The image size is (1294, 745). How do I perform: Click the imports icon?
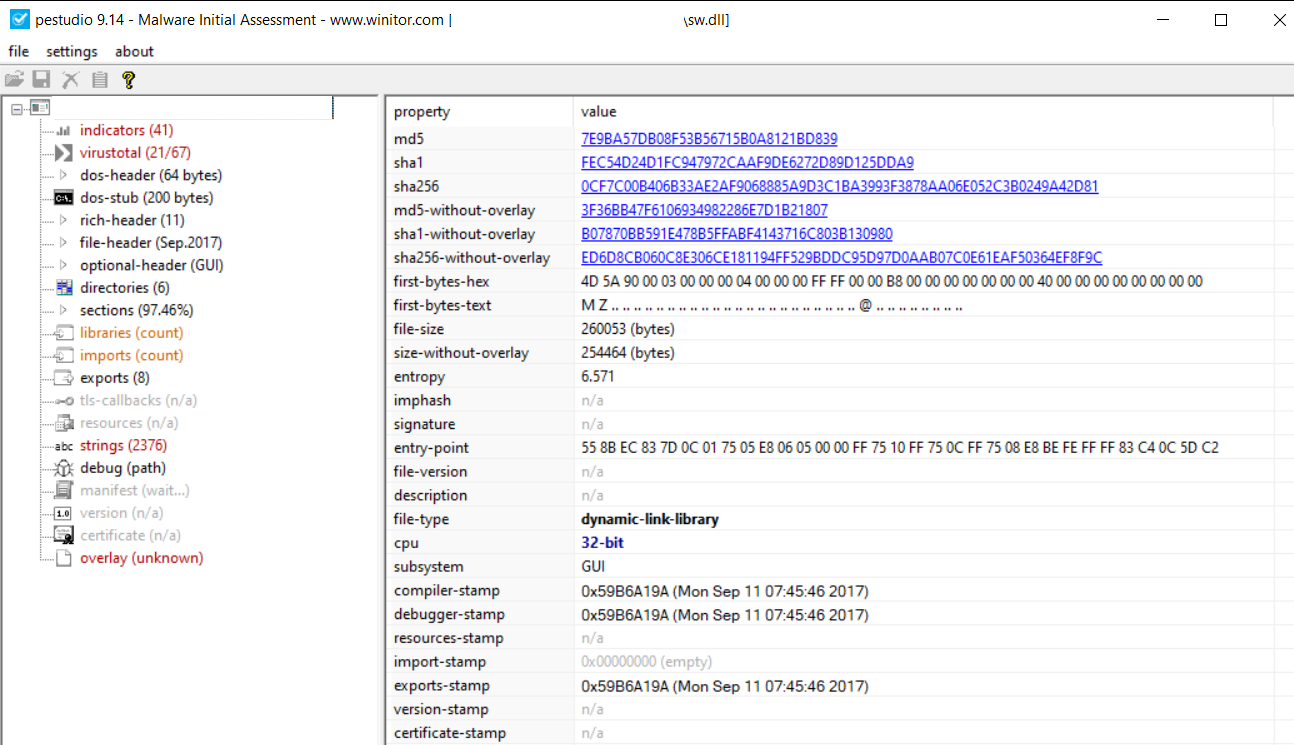pos(64,355)
